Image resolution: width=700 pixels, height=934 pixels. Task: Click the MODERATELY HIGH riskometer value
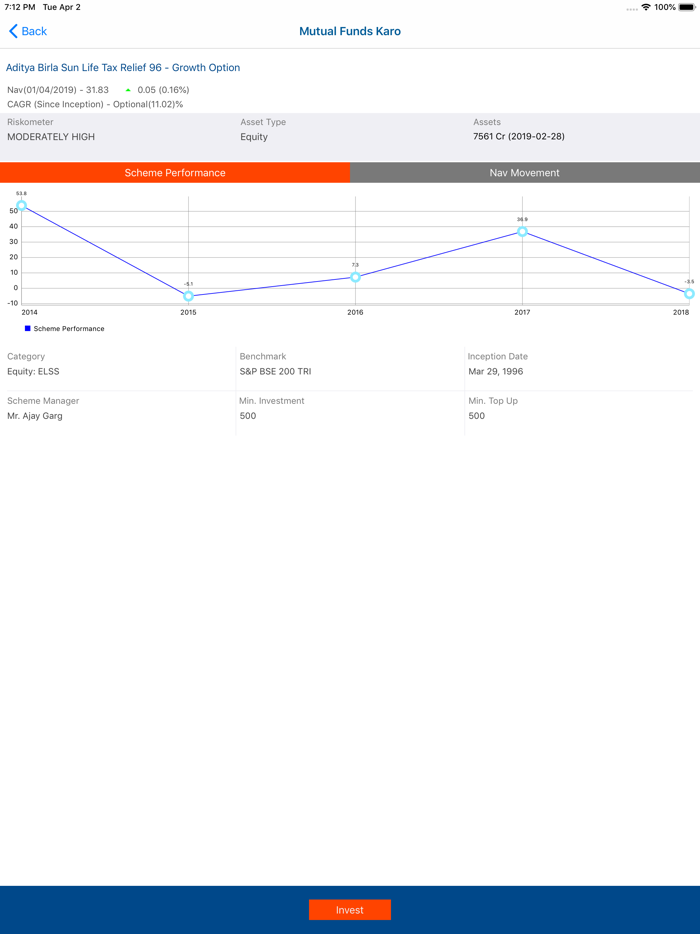tap(51, 136)
